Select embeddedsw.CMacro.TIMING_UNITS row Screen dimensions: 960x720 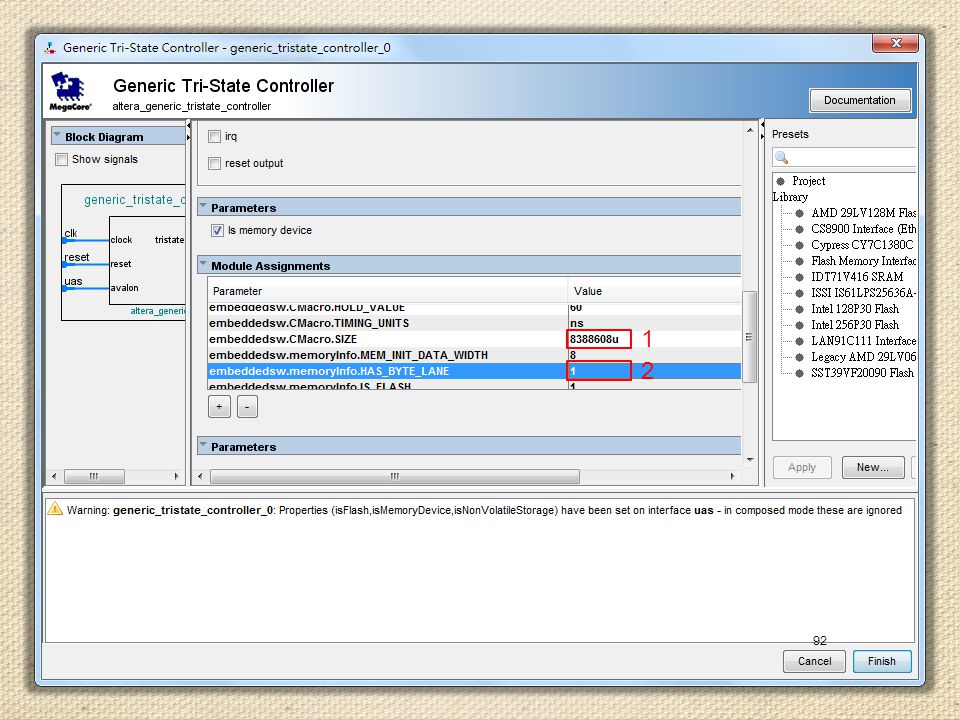[474, 323]
